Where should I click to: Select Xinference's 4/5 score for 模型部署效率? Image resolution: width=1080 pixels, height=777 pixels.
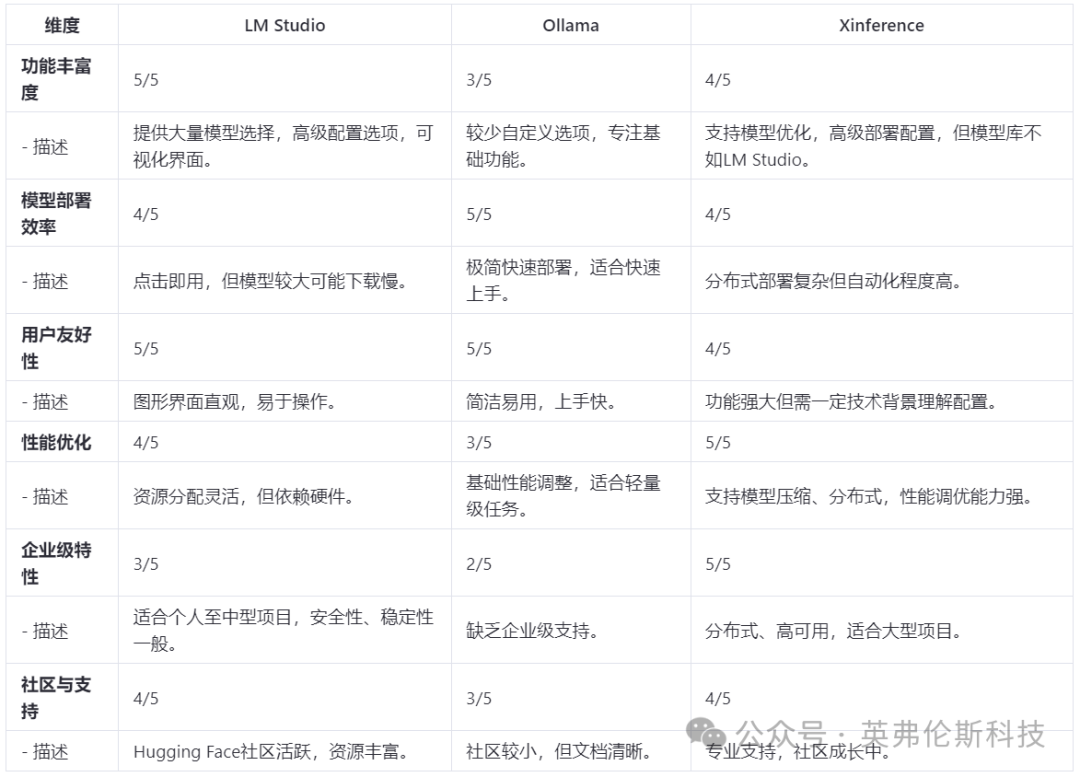tap(718, 214)
